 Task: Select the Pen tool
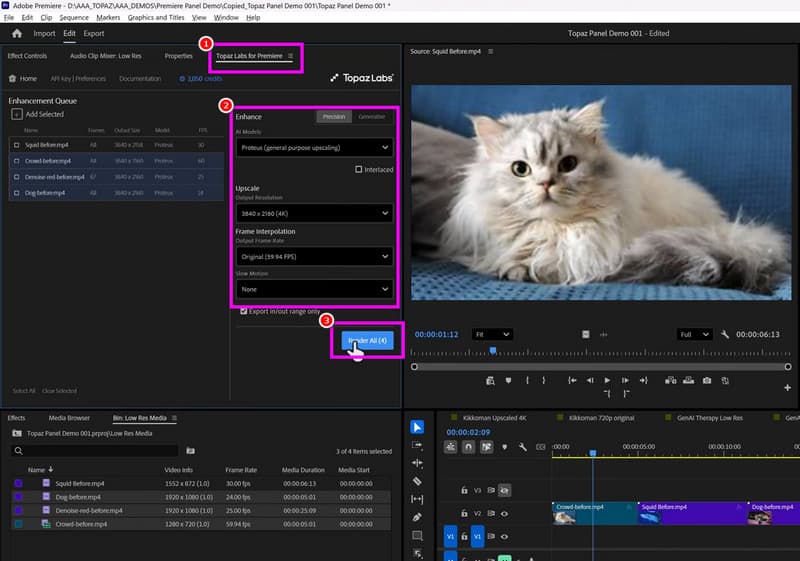click(417, 517)
